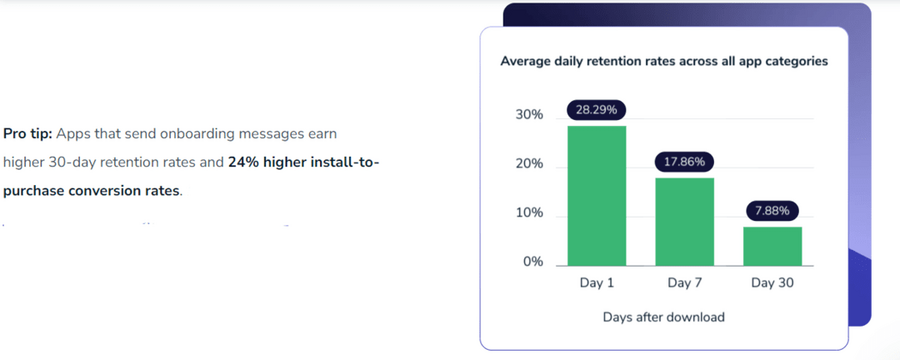Click 'purchase conversion rates' bold text
Viewport: 900px width, 360px height.
click(x=92, y=191)
